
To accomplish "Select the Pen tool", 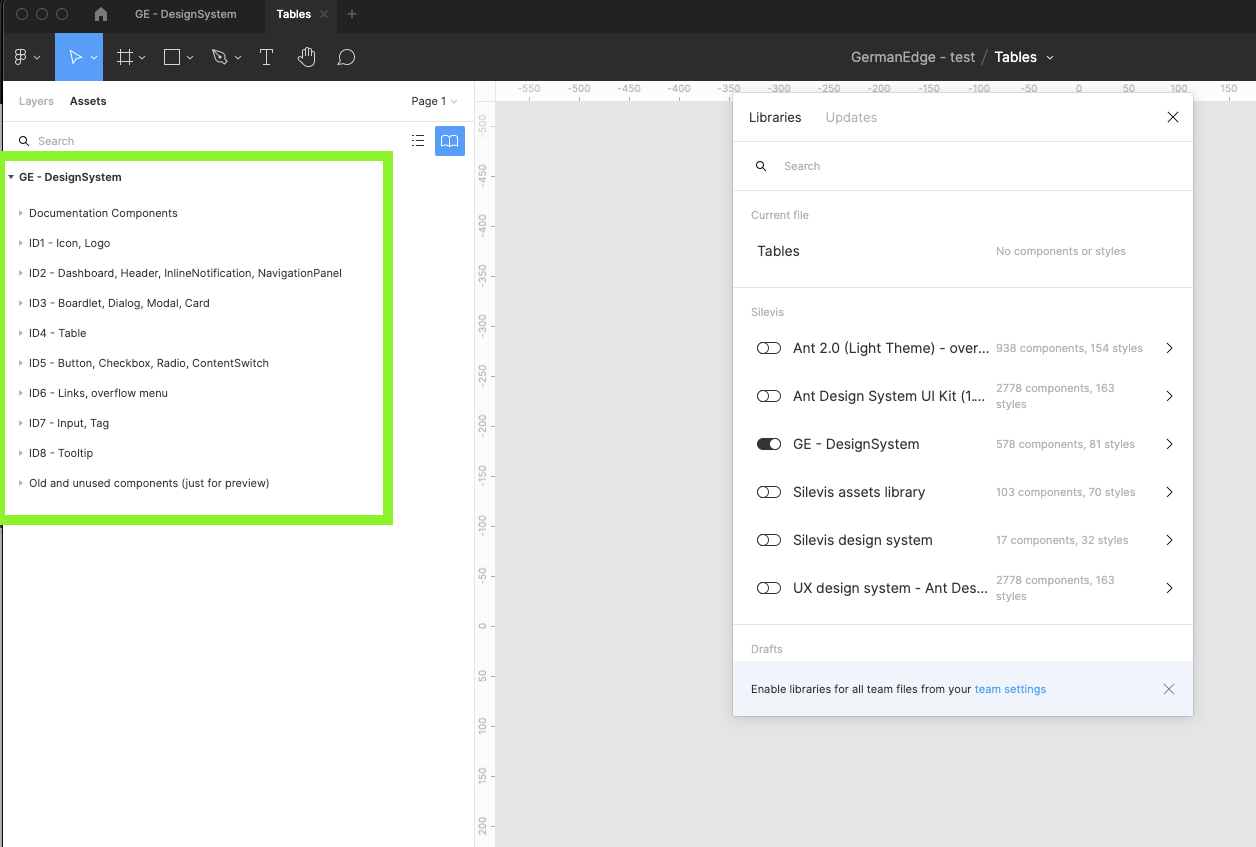I will [x=220, y=58].
